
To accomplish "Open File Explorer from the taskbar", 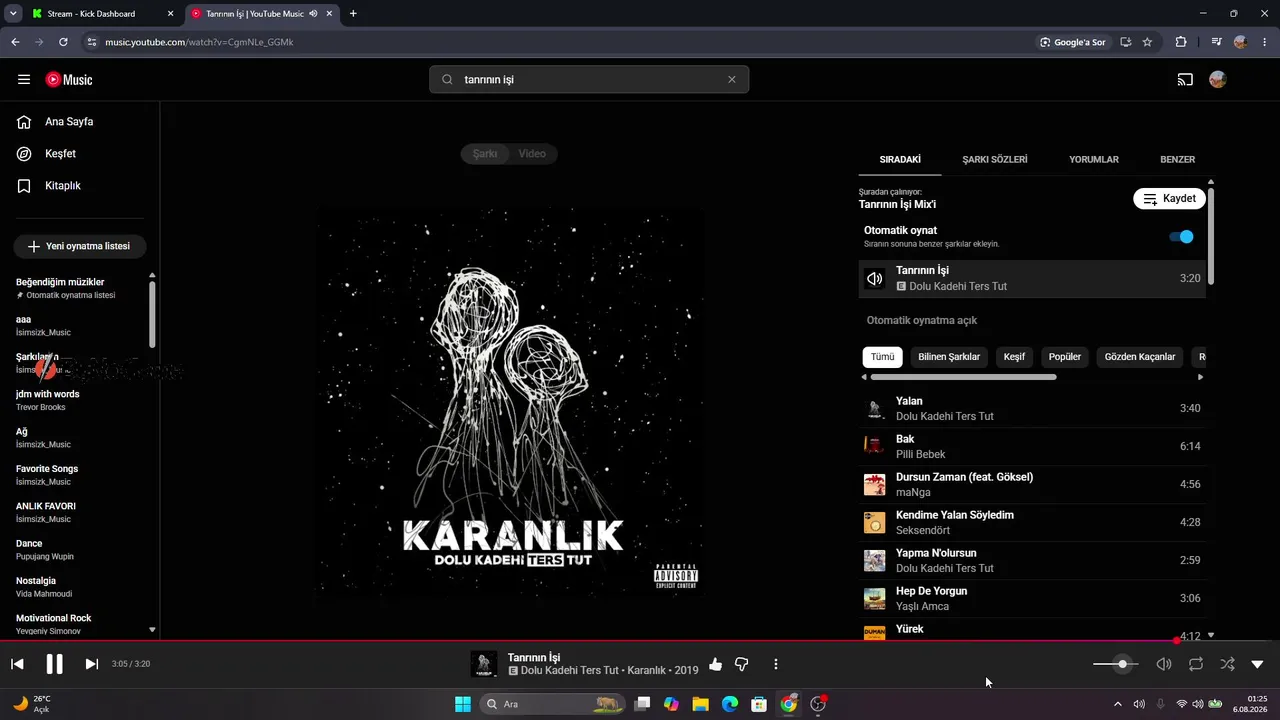I will [x=700, y=704].
